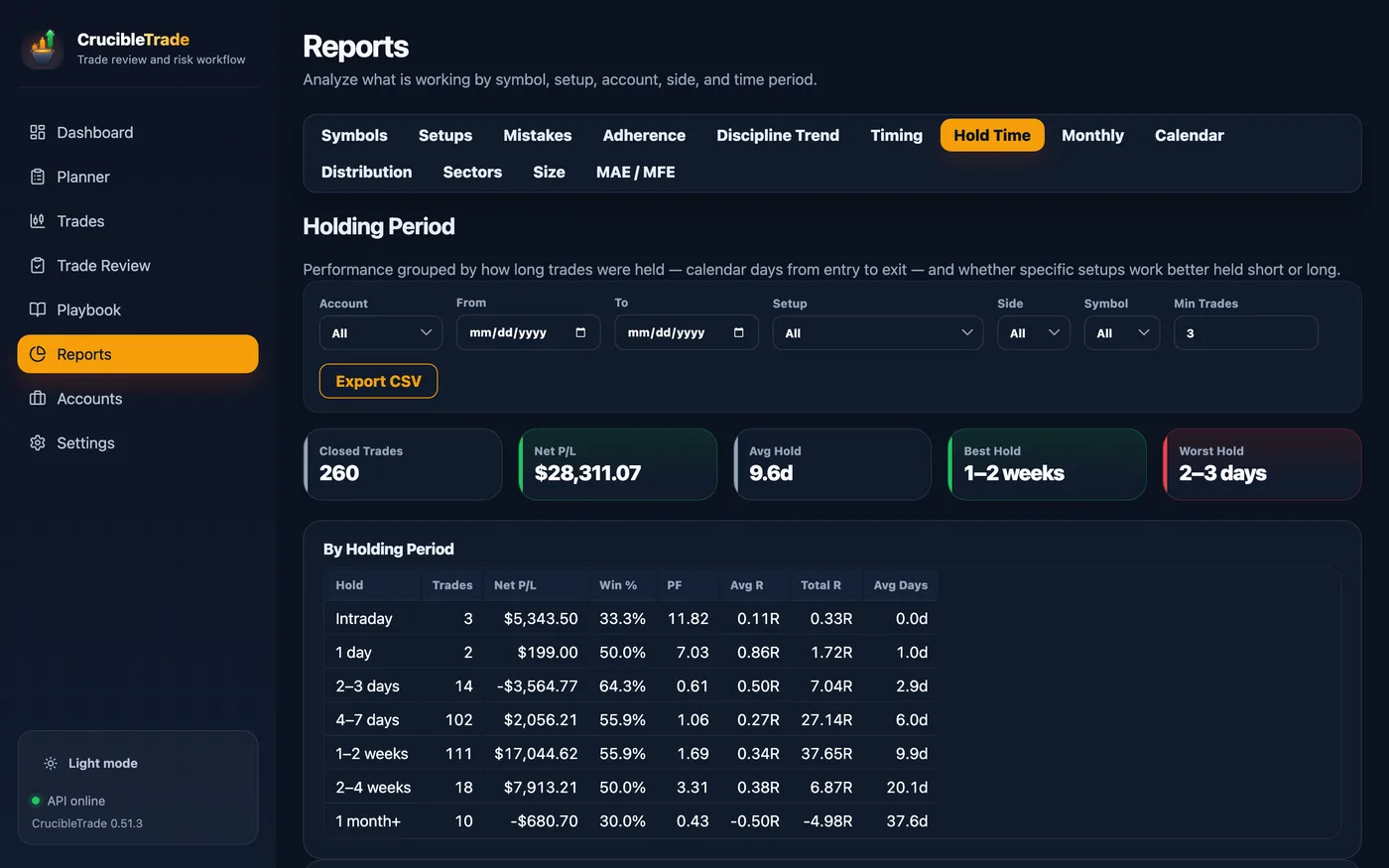Click the 1 month+ row label
This screenshot has height=868, width=1389.
click(368, 820)
